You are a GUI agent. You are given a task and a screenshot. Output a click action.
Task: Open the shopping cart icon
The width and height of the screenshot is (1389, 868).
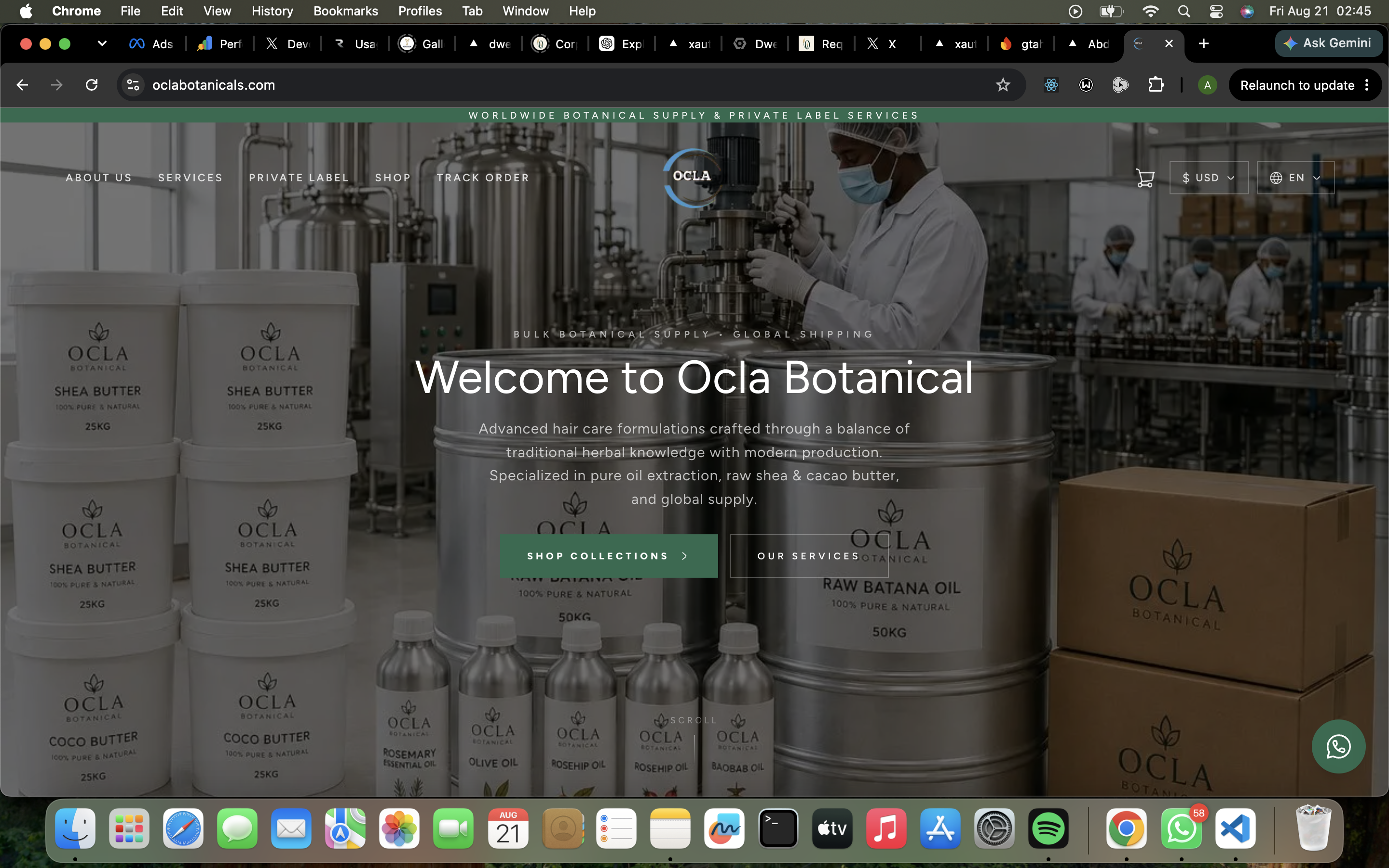[x=1145, y=178]
